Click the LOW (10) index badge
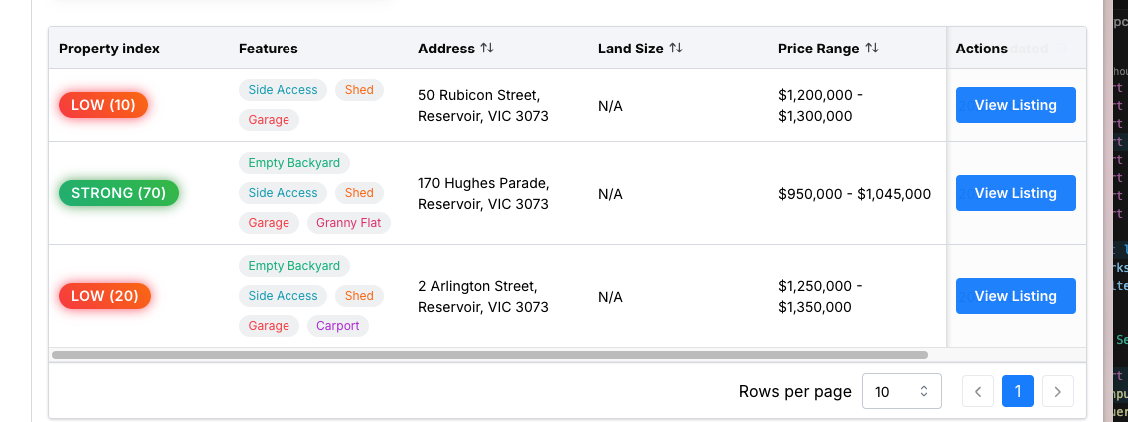 (x=103, y=105)
